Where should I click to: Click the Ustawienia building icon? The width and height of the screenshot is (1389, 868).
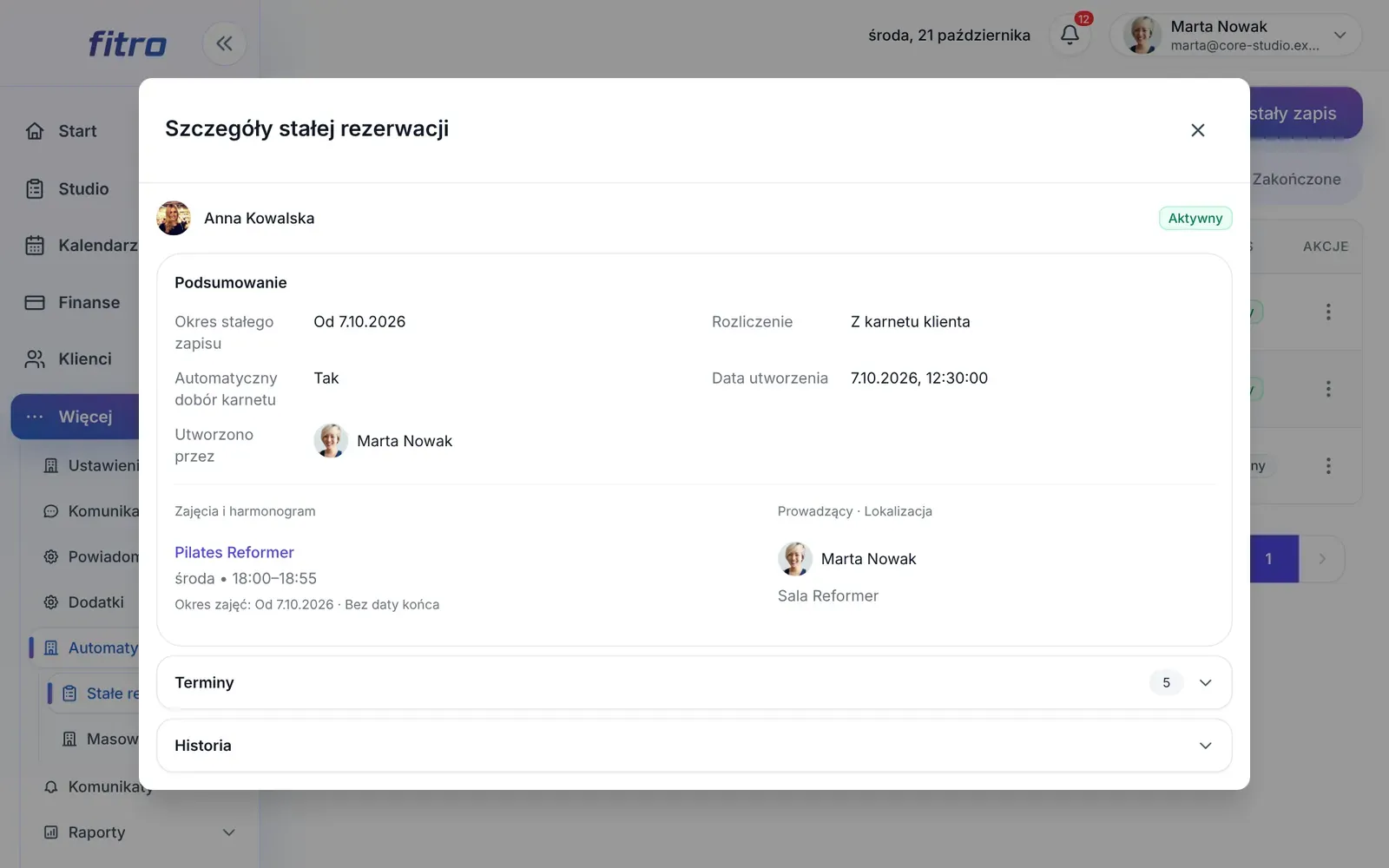51,466
